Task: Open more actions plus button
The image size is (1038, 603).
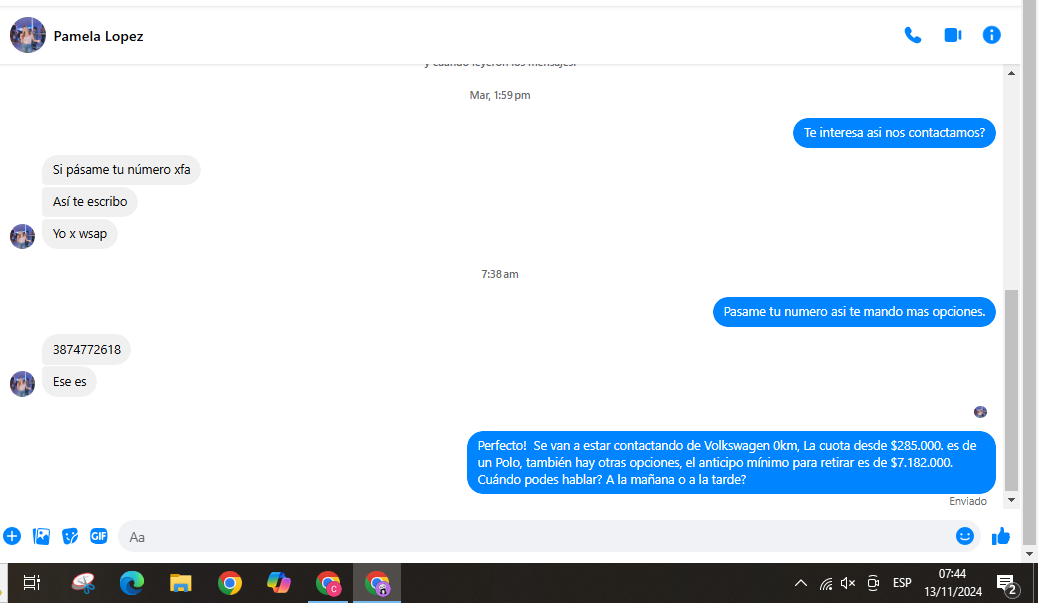Action: coord(12,536)
